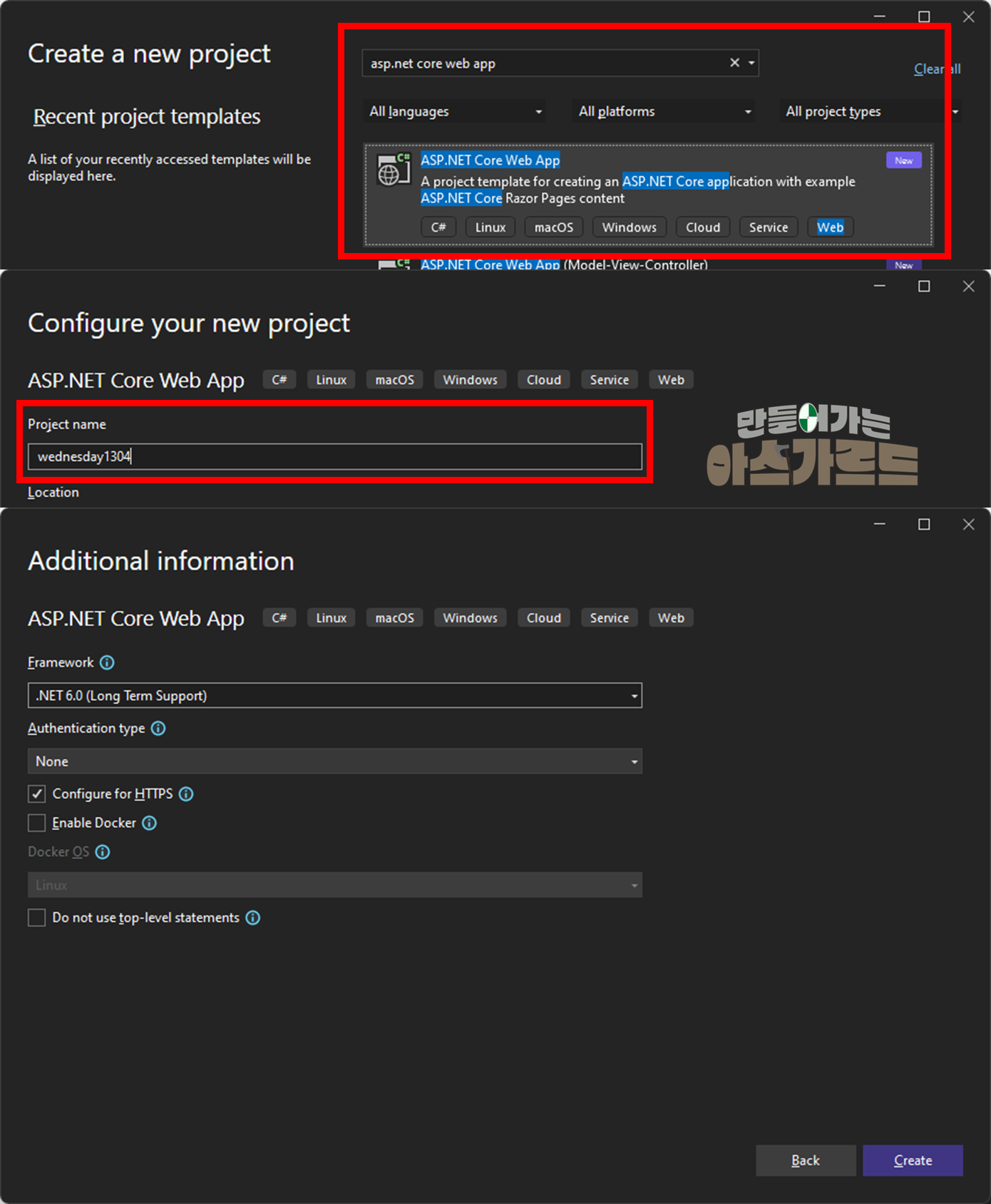Click the Linux tag in template result

tap(491, 227)
